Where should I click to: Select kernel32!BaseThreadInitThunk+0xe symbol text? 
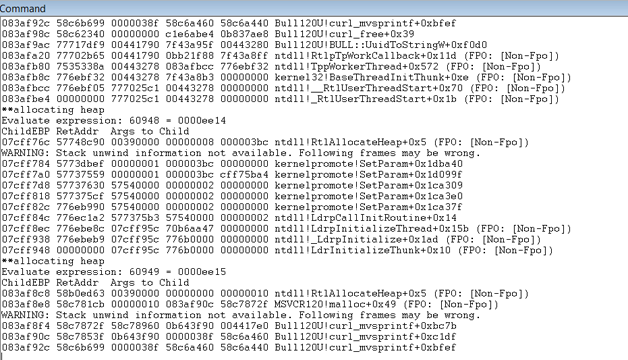(x=372, y=77)
